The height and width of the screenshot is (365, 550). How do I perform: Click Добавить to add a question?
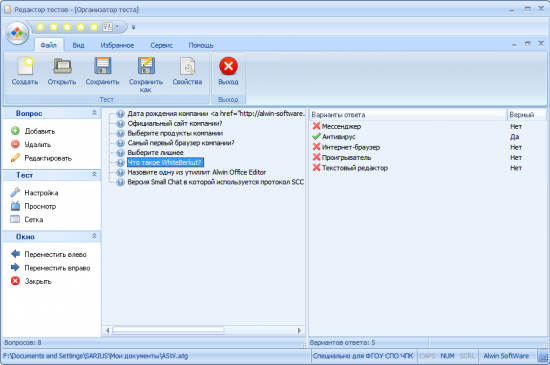[x=33, y=131]
